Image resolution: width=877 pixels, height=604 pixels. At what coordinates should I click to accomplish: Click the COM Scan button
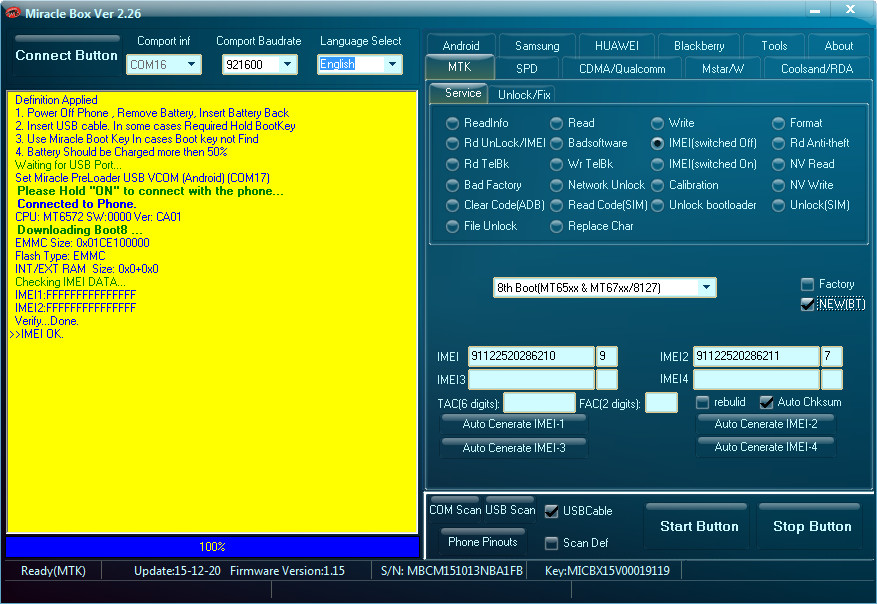(x=455, y=509)
